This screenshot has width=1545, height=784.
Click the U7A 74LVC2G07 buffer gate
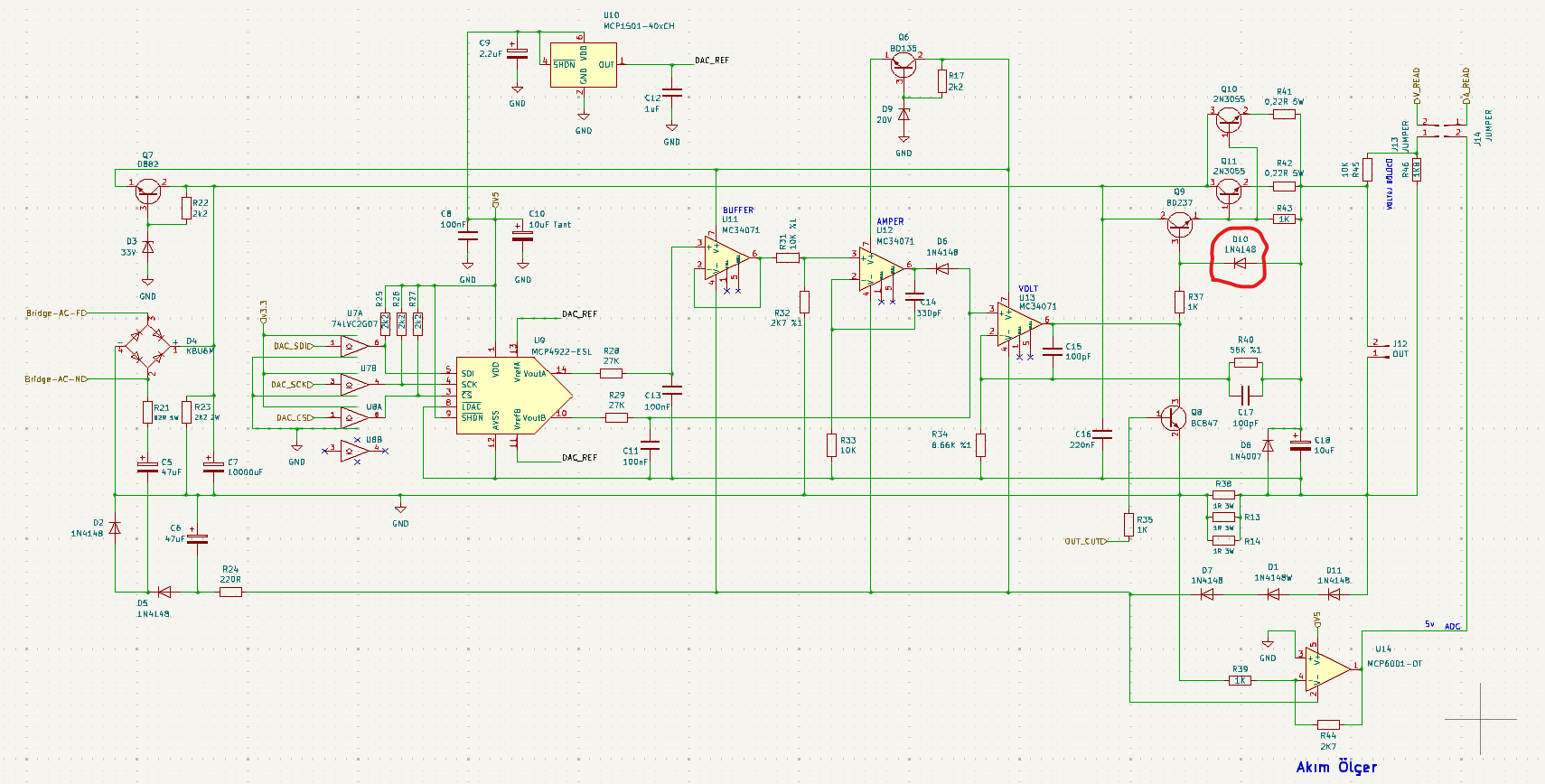pos(354,344)
